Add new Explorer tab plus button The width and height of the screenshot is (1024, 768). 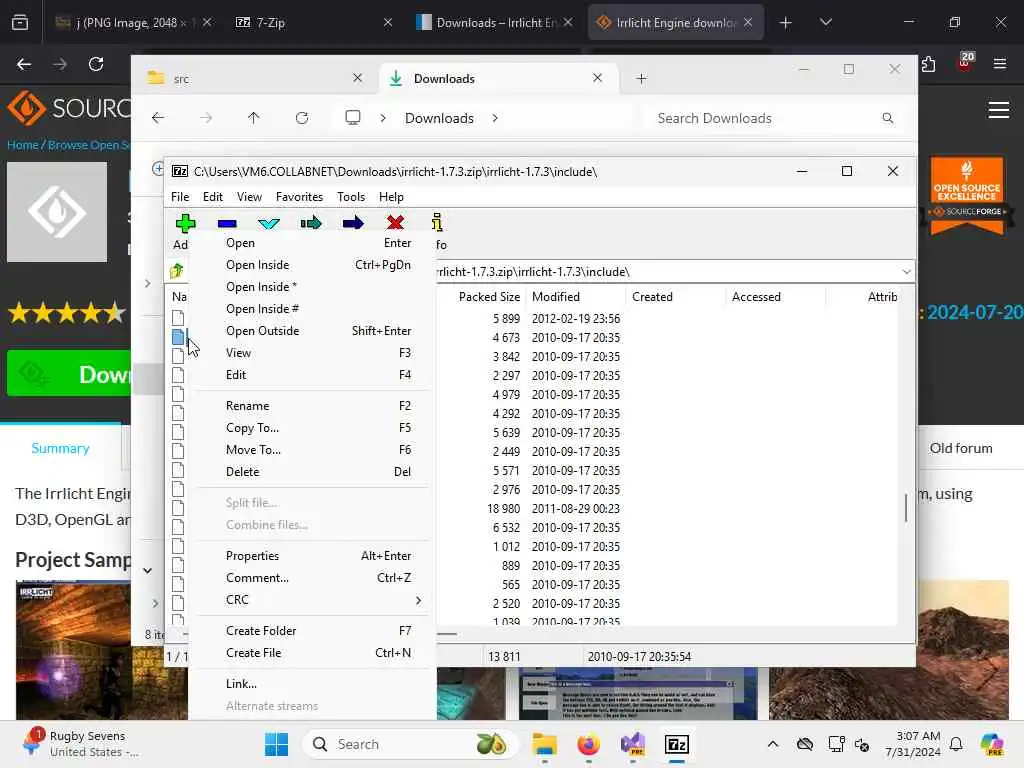641,78
